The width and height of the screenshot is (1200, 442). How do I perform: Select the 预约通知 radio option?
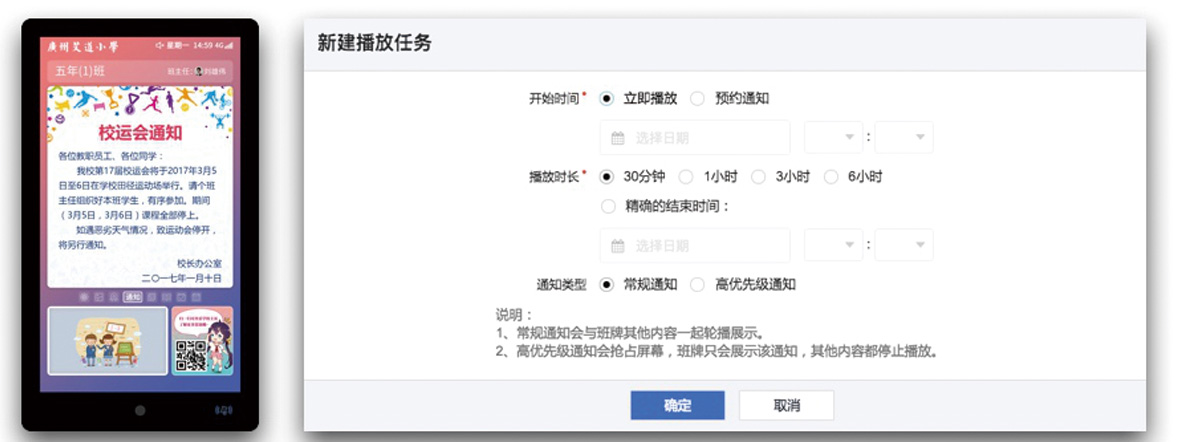[697, 99]
